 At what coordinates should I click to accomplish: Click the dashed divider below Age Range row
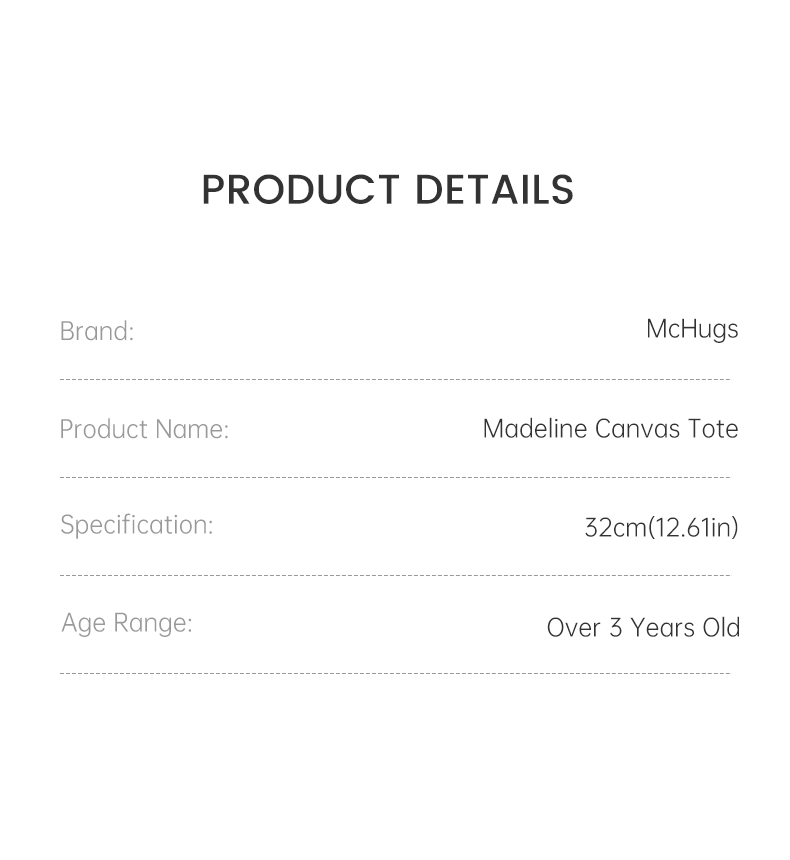point(395,674)
